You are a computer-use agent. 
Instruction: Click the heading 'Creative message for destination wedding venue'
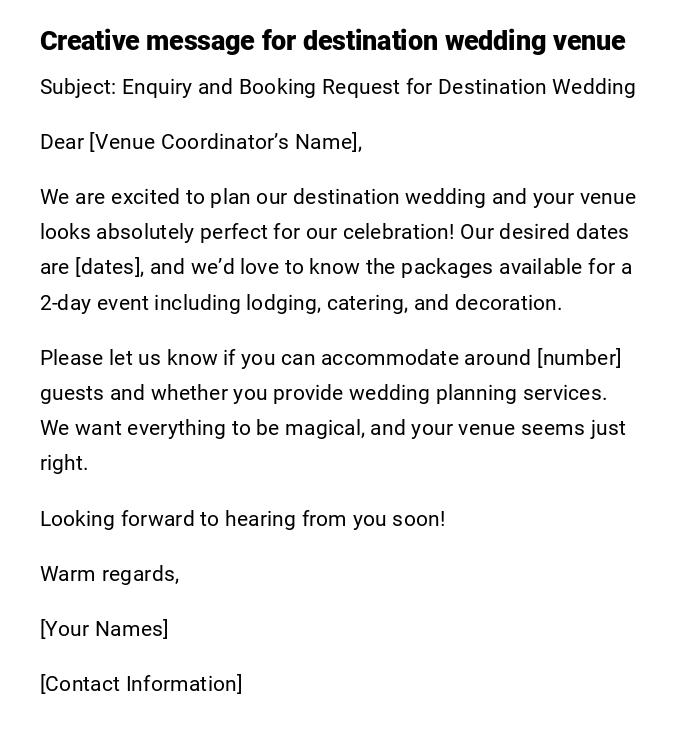(332, 41)
